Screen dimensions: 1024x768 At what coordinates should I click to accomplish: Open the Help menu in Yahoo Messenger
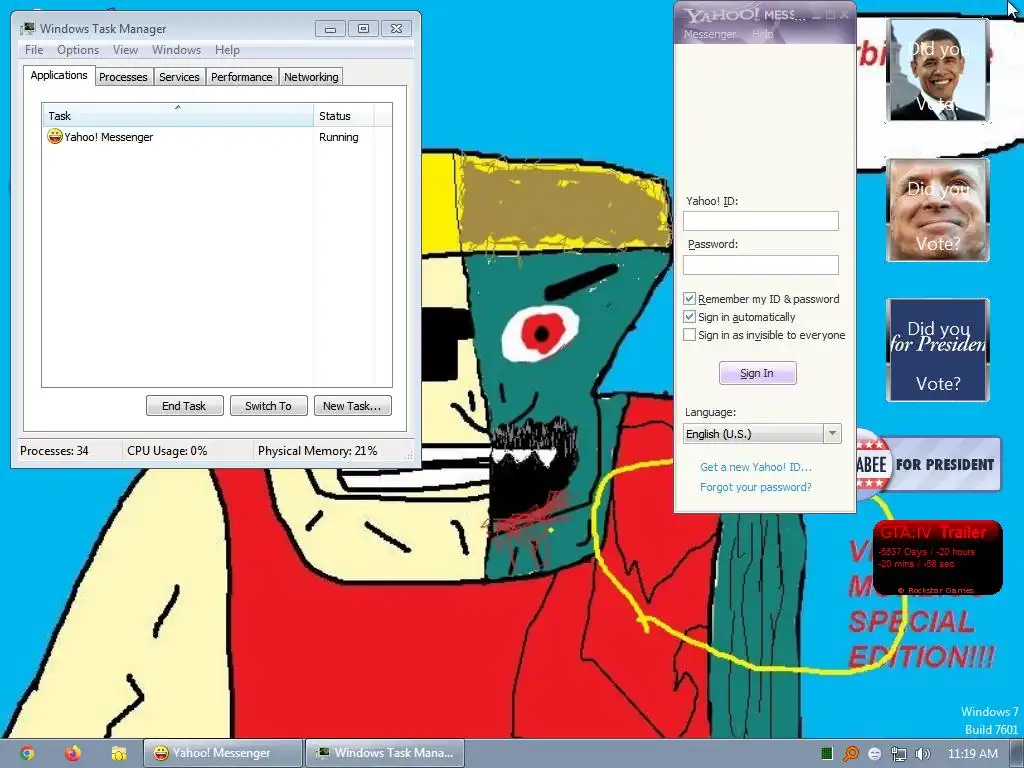coord(762,34)
